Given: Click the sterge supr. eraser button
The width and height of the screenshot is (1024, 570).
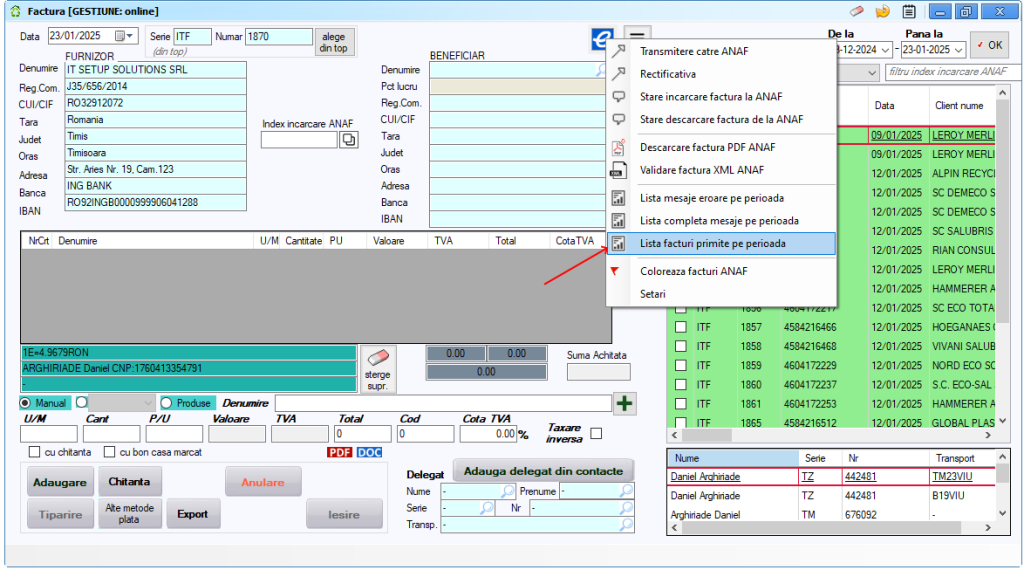Looking at the screenshot, I should [377, 370].
